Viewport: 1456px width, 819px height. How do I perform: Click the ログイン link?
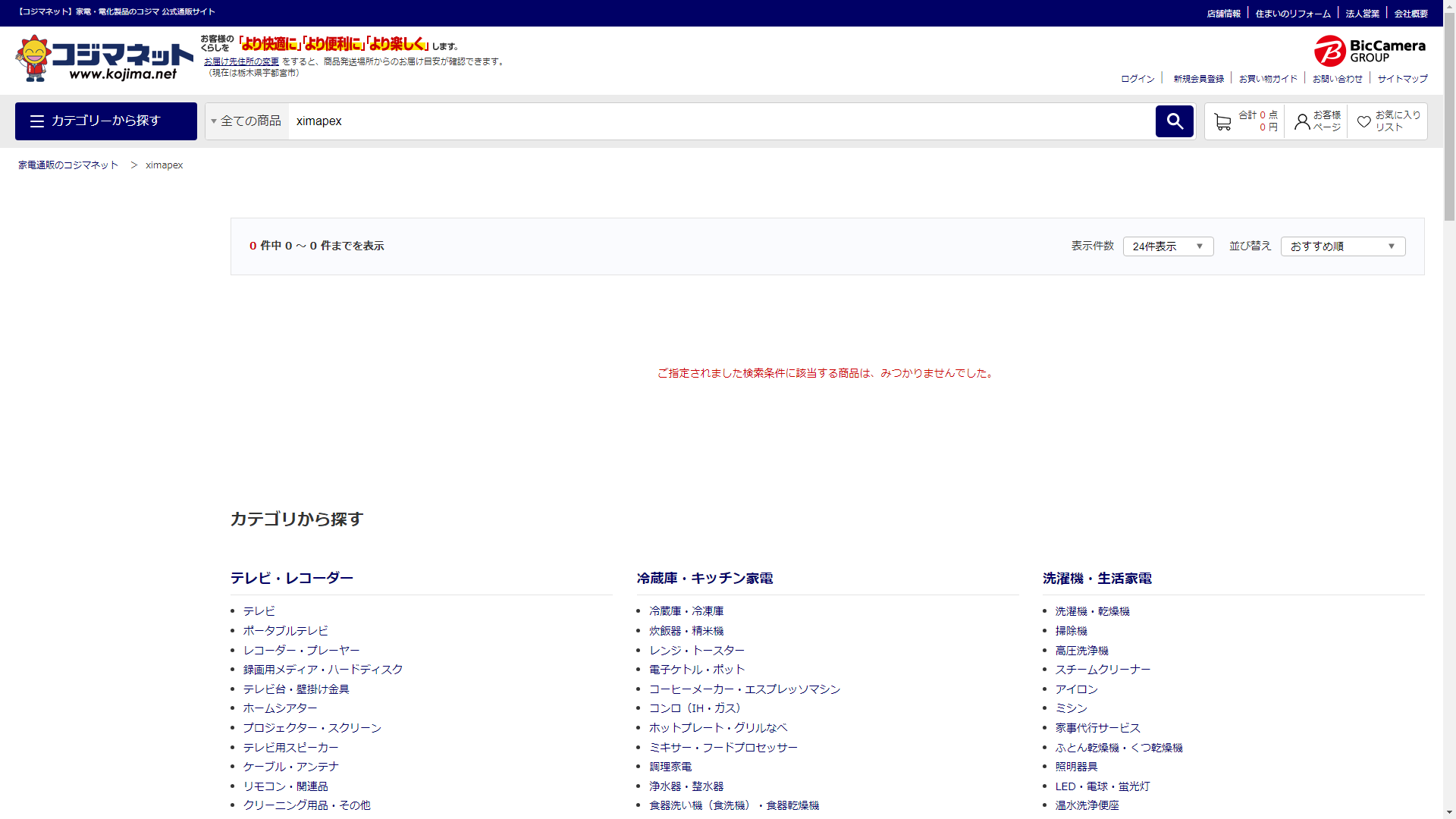tap(1137, 79)
